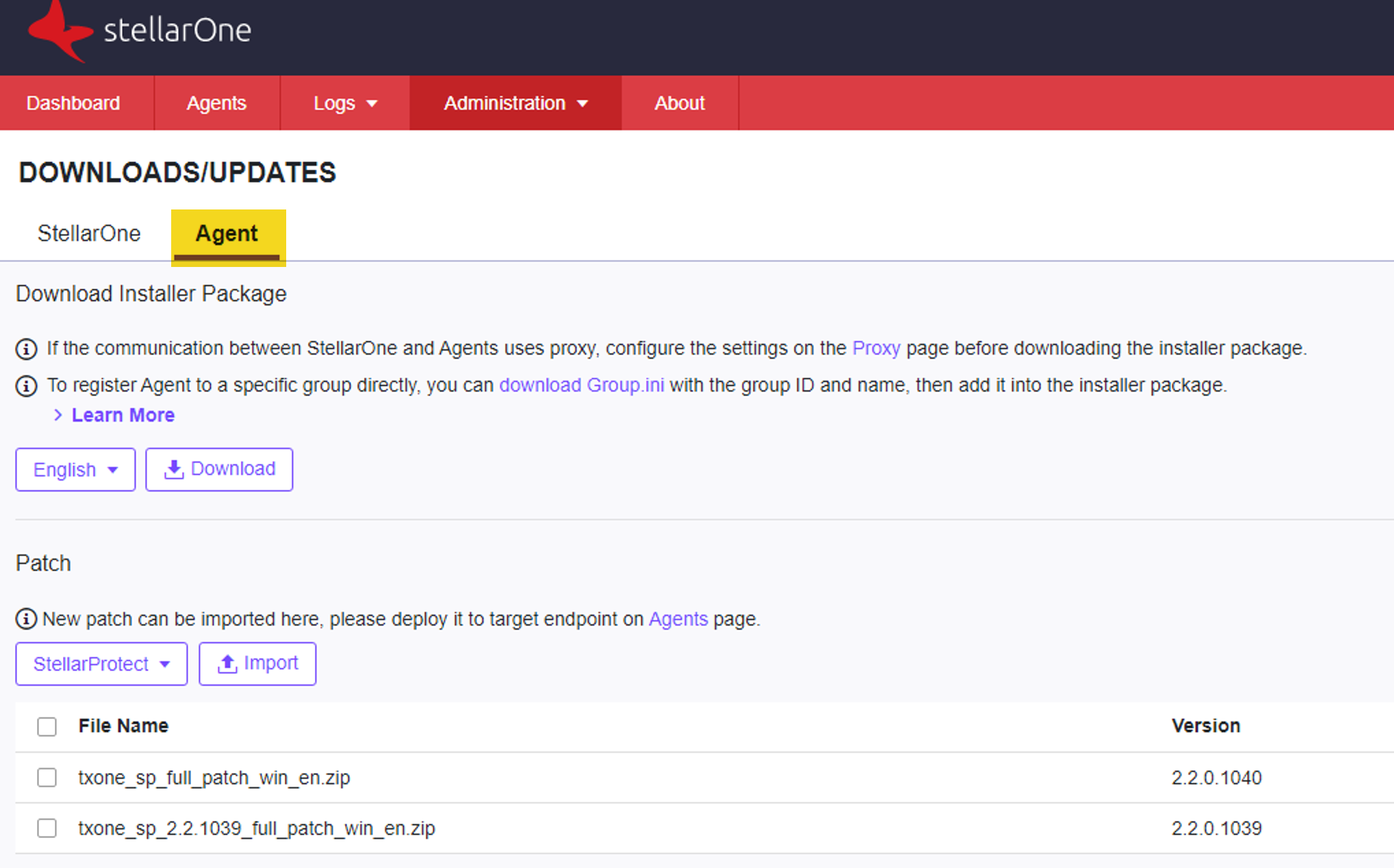Screen dimensions: 1394x868
Task: Click the download Group.ini link
Action: (581, 385)
